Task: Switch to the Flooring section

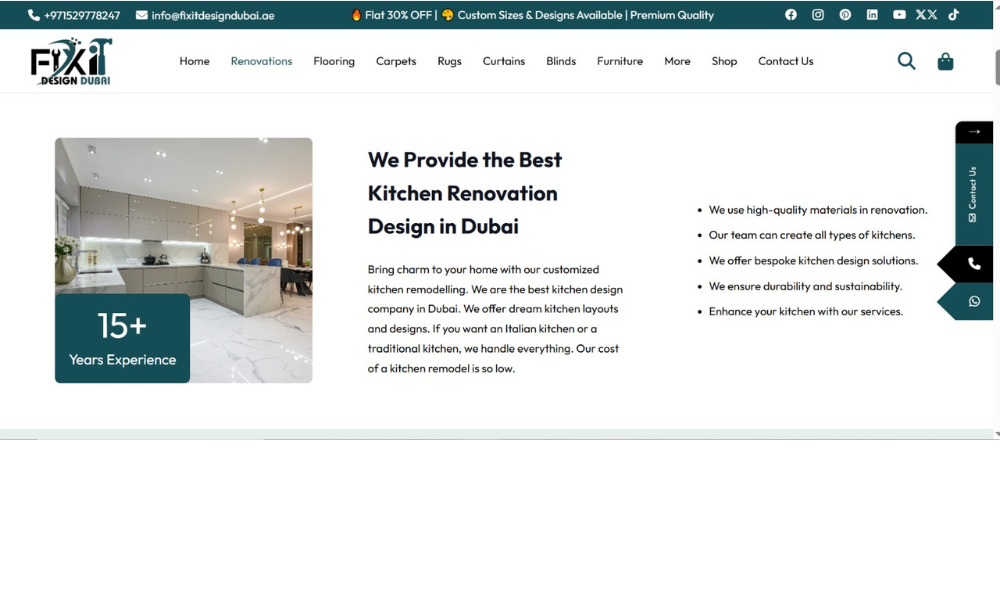Action: (x=333, y=61)
